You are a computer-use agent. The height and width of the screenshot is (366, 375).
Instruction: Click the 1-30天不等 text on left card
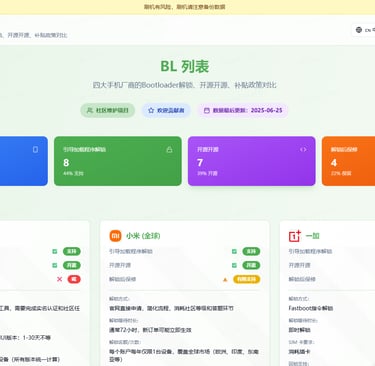[36, 338]
